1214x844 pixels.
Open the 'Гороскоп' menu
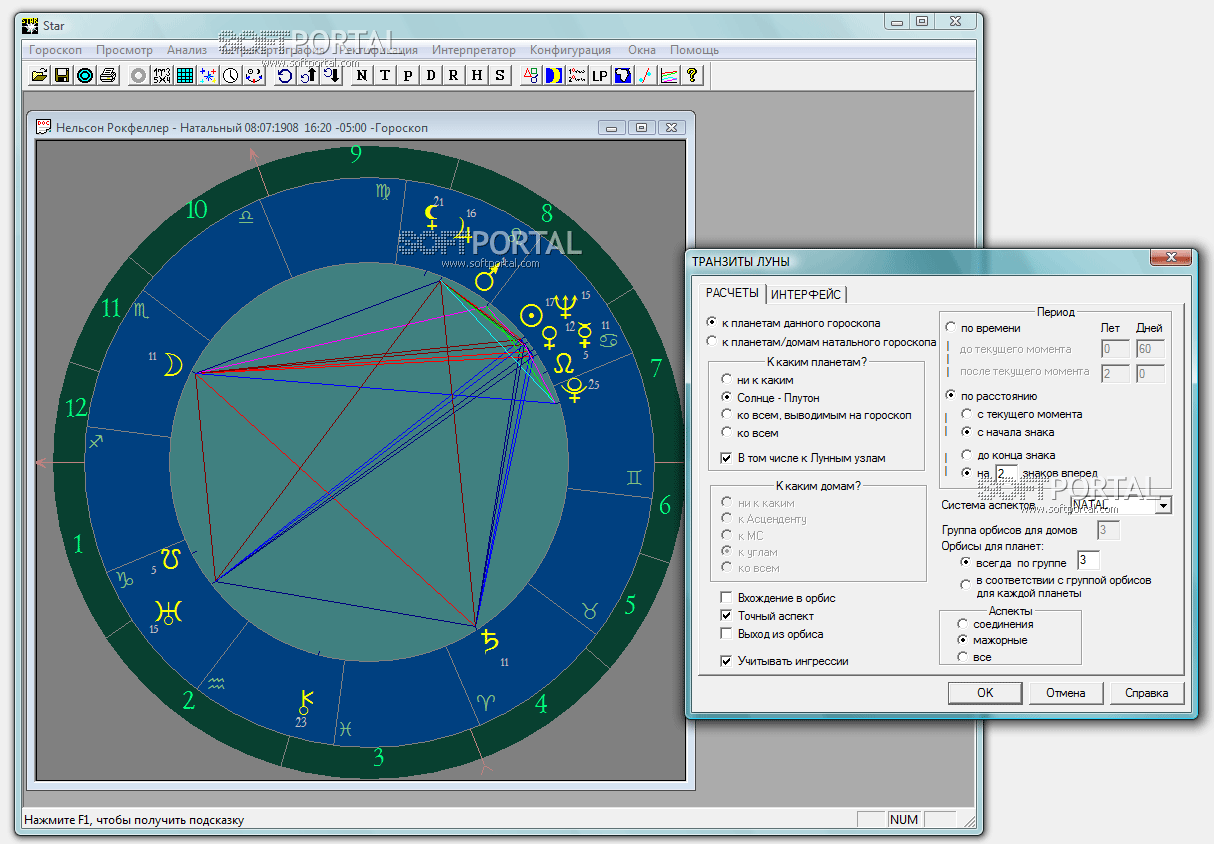55,50
